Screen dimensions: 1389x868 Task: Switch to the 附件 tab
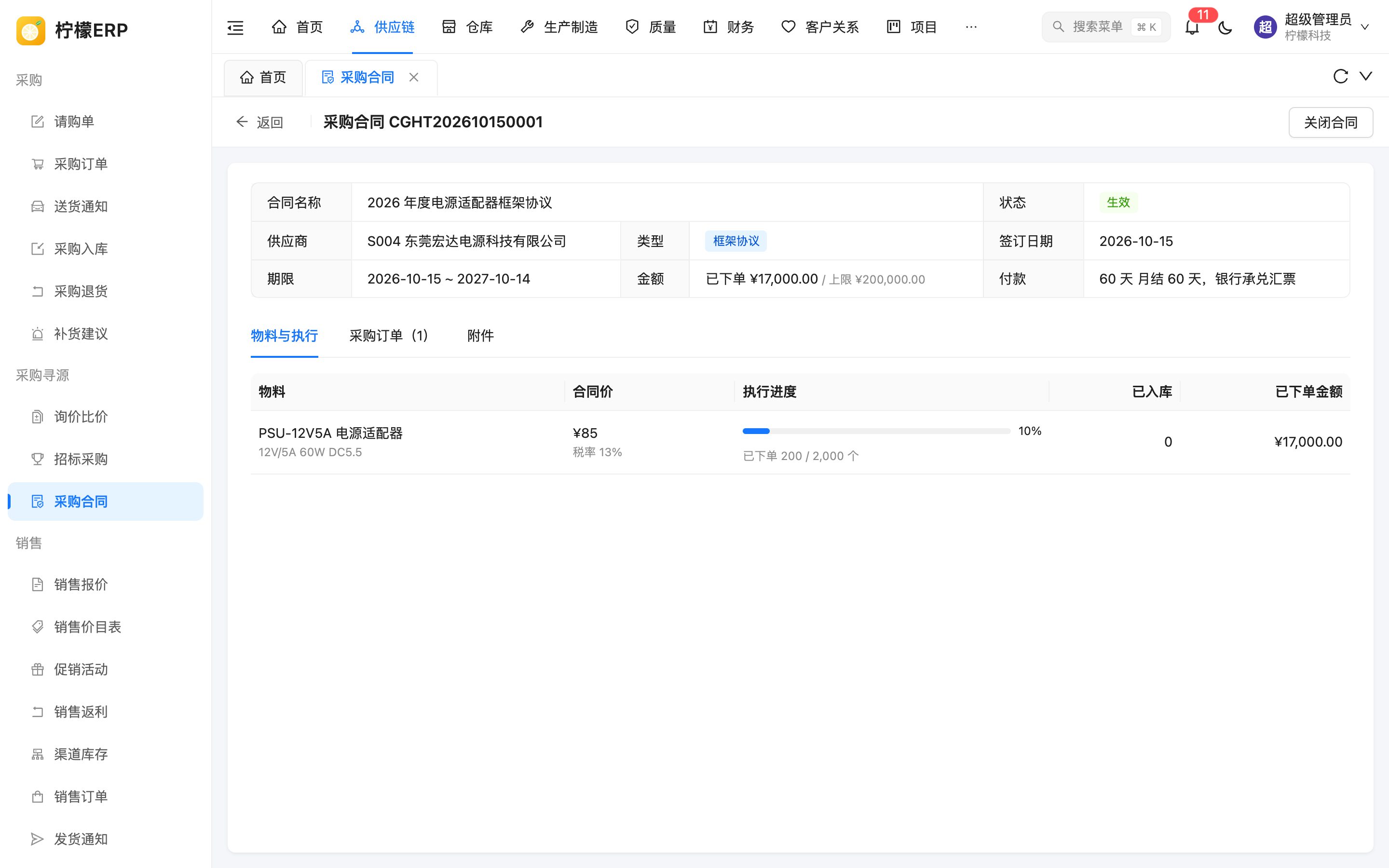[480, 336]
